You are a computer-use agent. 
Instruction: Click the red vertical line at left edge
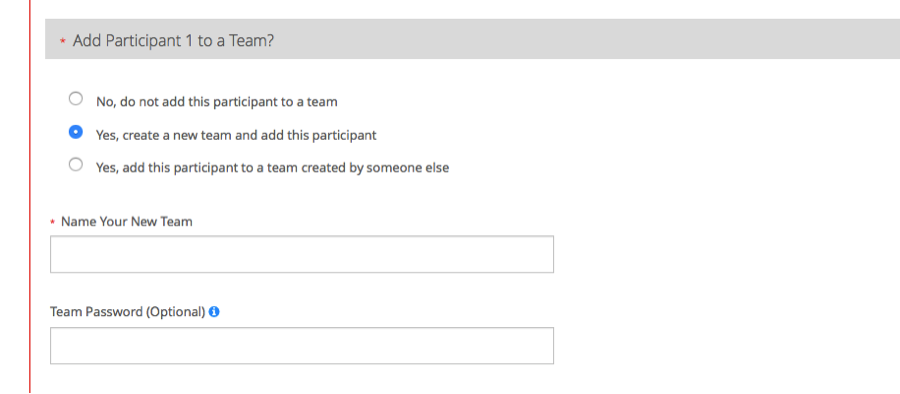[30, 197]
